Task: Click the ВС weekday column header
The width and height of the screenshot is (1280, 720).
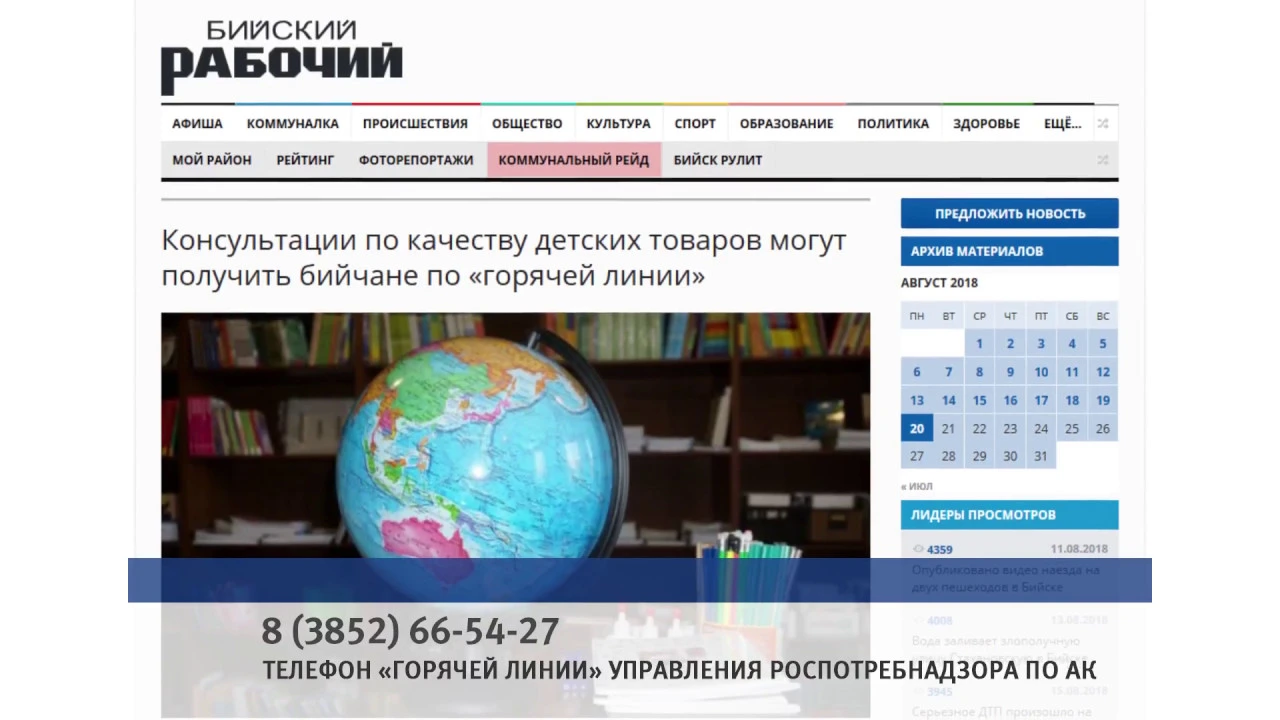Action: [x=1103, y=316]
